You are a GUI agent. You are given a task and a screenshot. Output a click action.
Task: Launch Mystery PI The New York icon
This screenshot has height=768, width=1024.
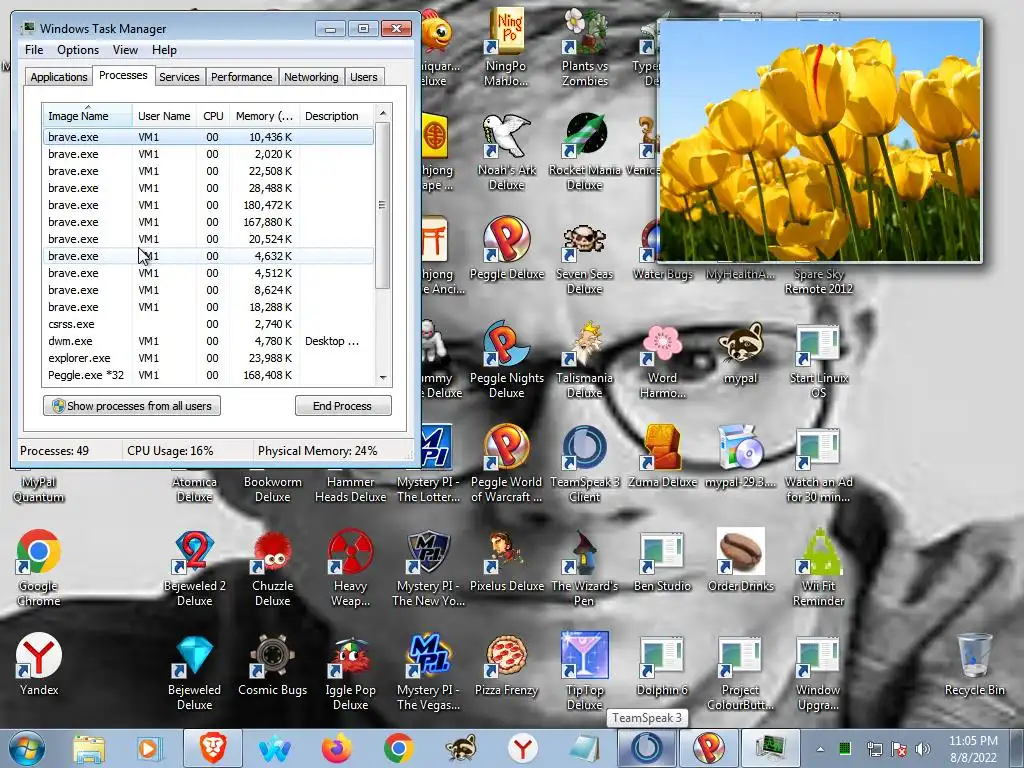[x=428, y=567]
